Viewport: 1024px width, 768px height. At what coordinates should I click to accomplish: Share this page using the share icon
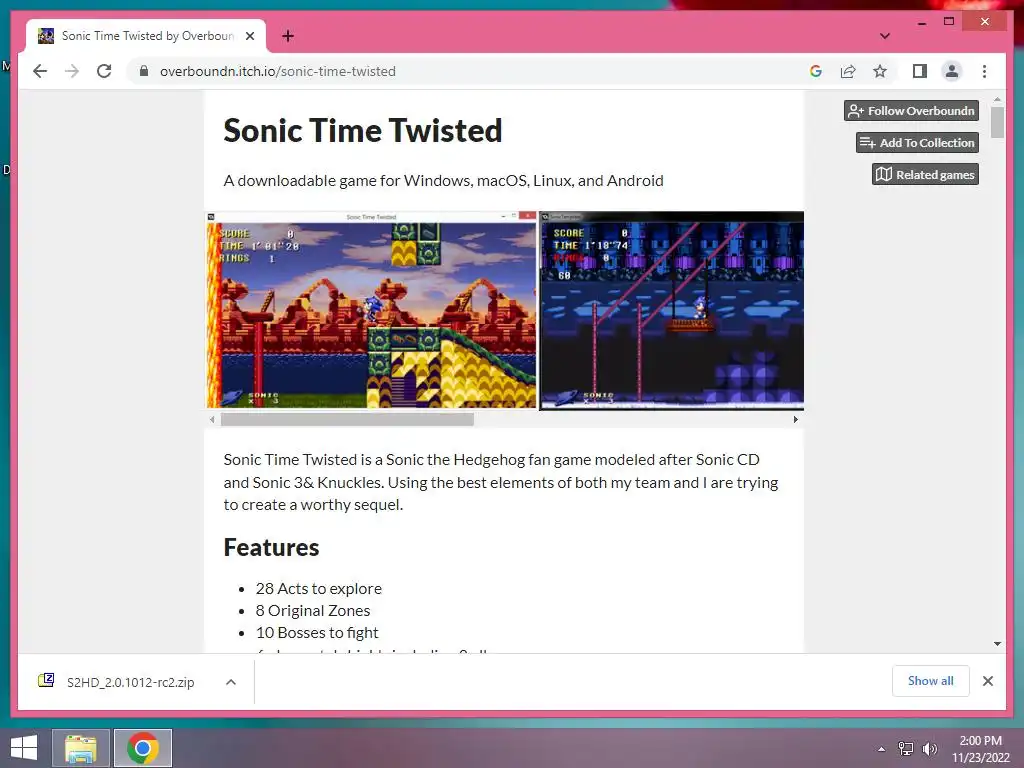(848, 71)
